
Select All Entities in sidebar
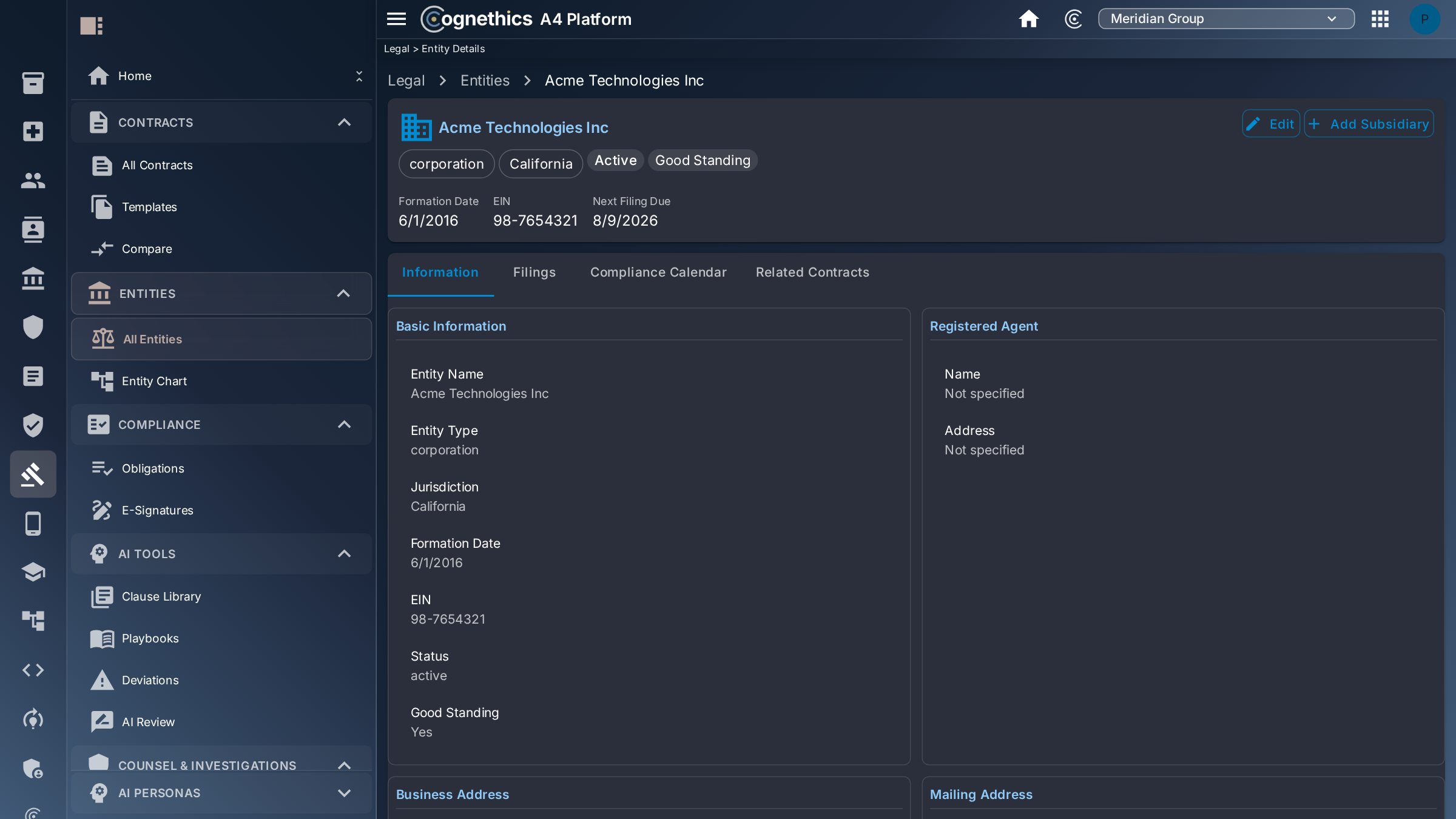(221, 339)
